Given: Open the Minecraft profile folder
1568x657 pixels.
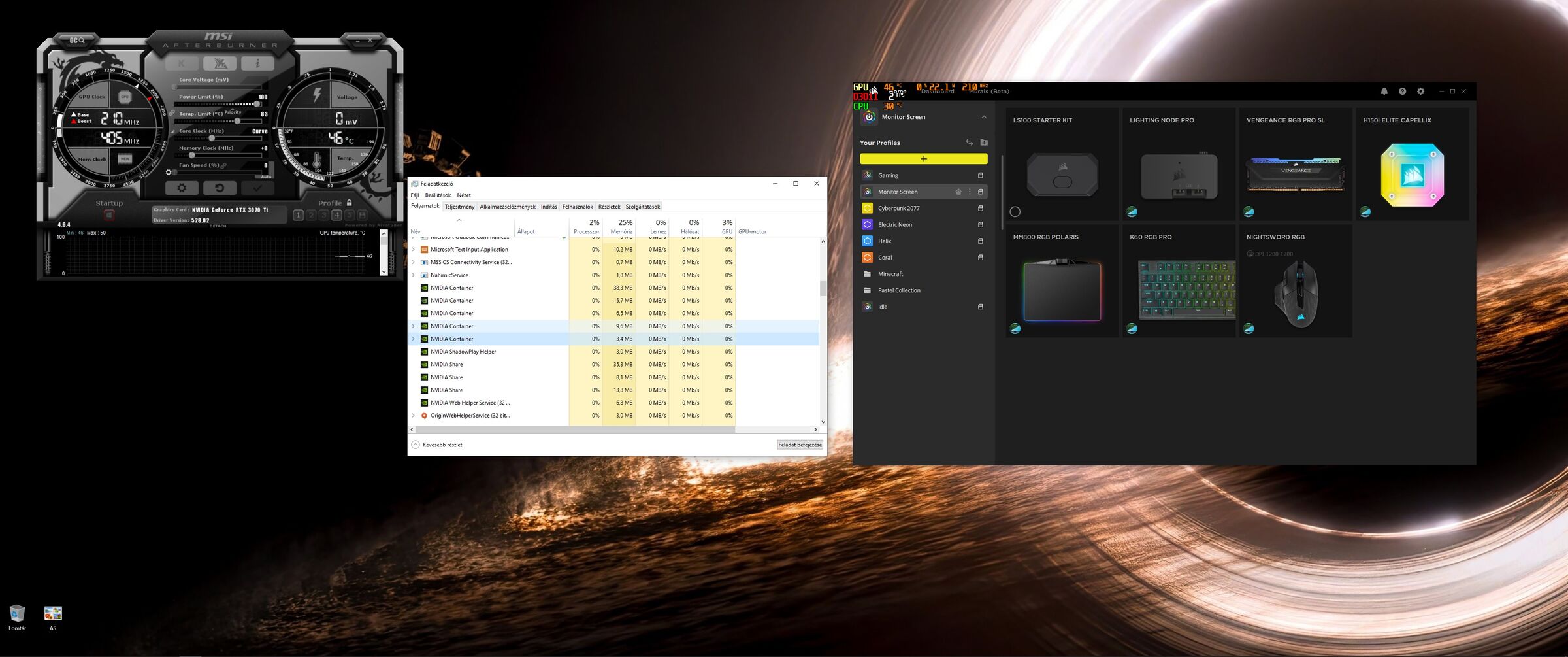Looking at the screenshot, I should pyautogui.click(x=924, y=274).
